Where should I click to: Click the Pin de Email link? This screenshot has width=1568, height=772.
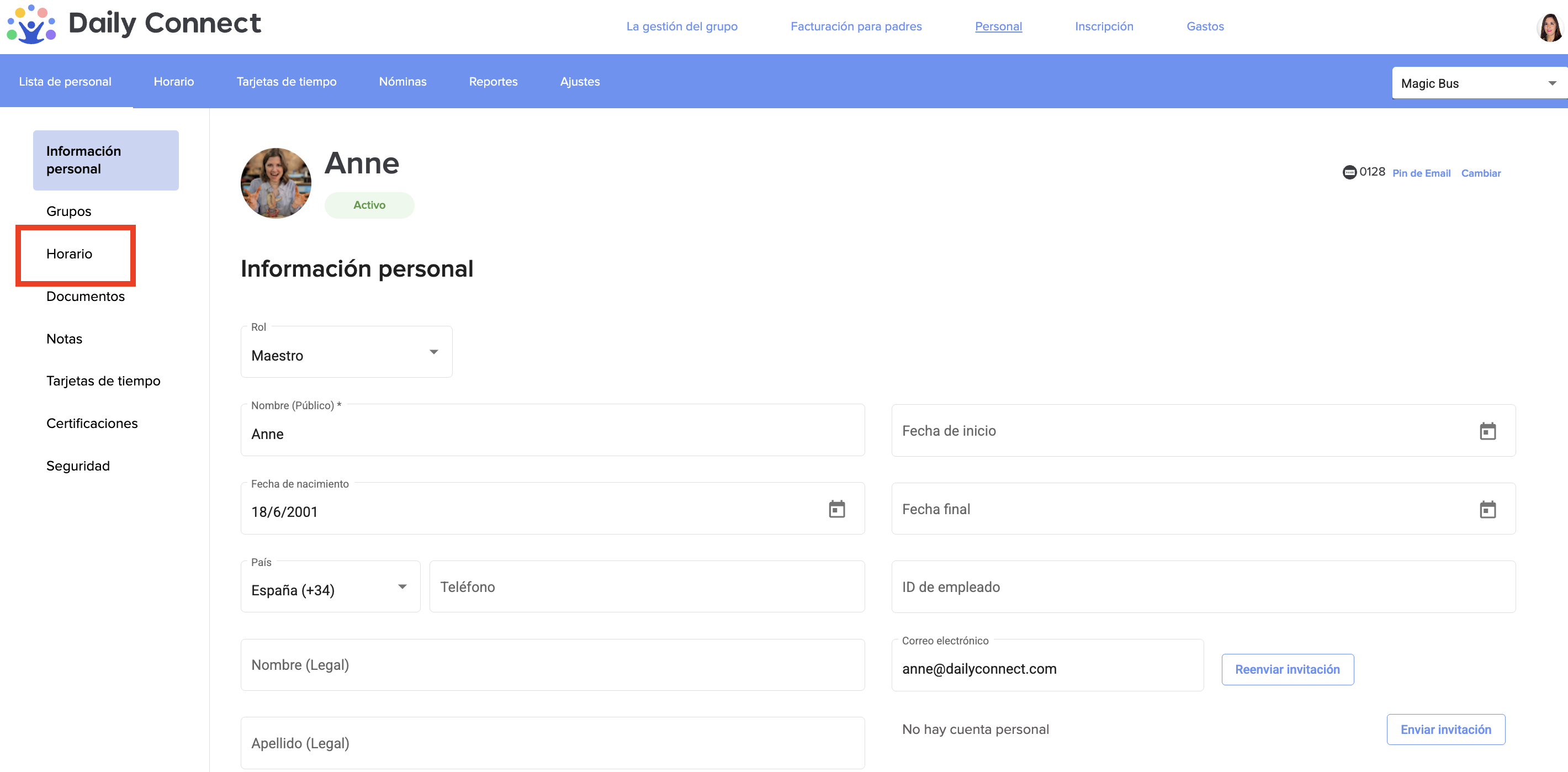pos(1421,173)
